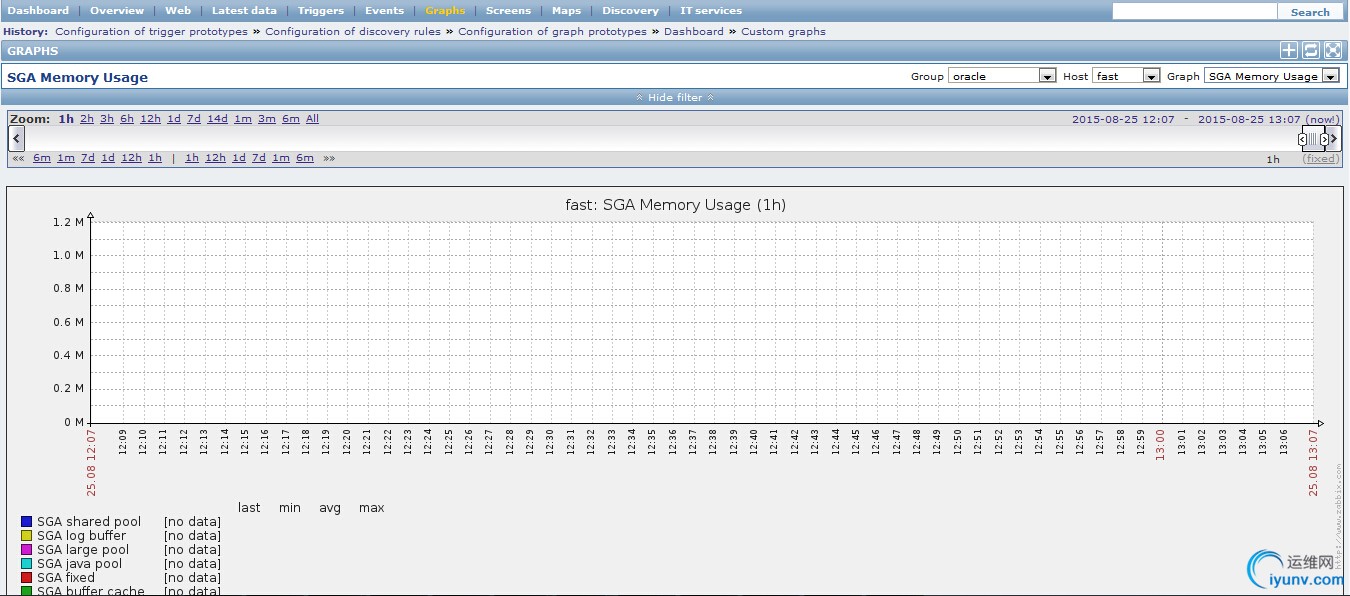This screenshot has width=1350, height=596.
Task: Set zoom to 3m
Action: click(x=267, y=119)
